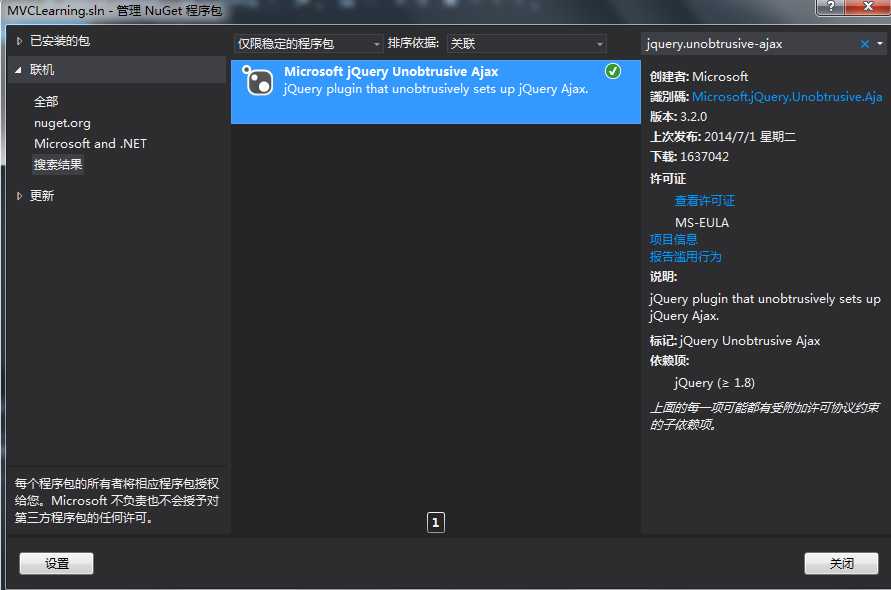Collapse the 联机 section
Image resolution: width=891 pixels, height=590 pixels.
(x=18, y=70)
